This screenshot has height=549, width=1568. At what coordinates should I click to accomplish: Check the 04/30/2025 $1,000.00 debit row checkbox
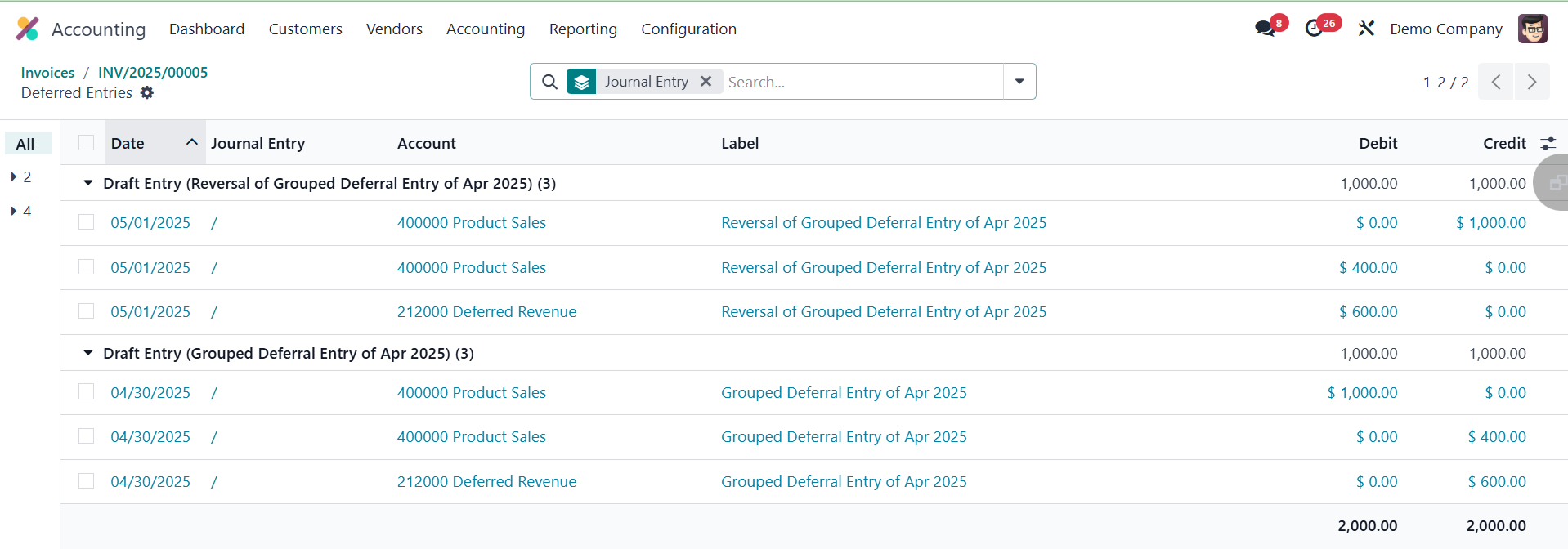point(87,392)
